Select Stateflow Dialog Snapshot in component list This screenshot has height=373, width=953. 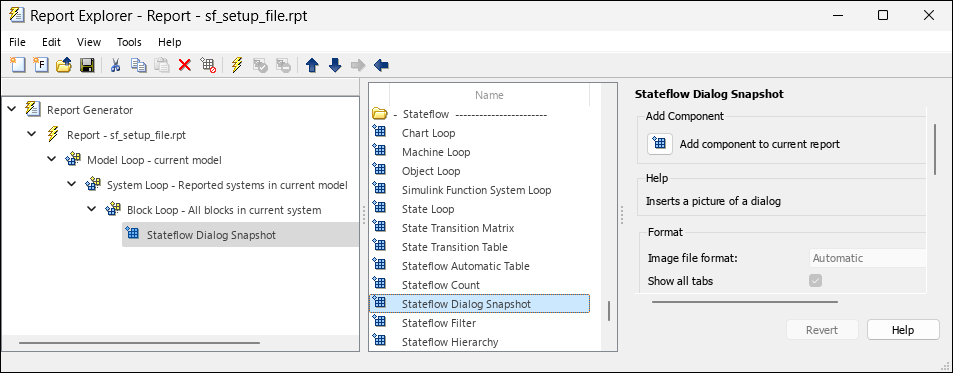click(x=480, y=304)
